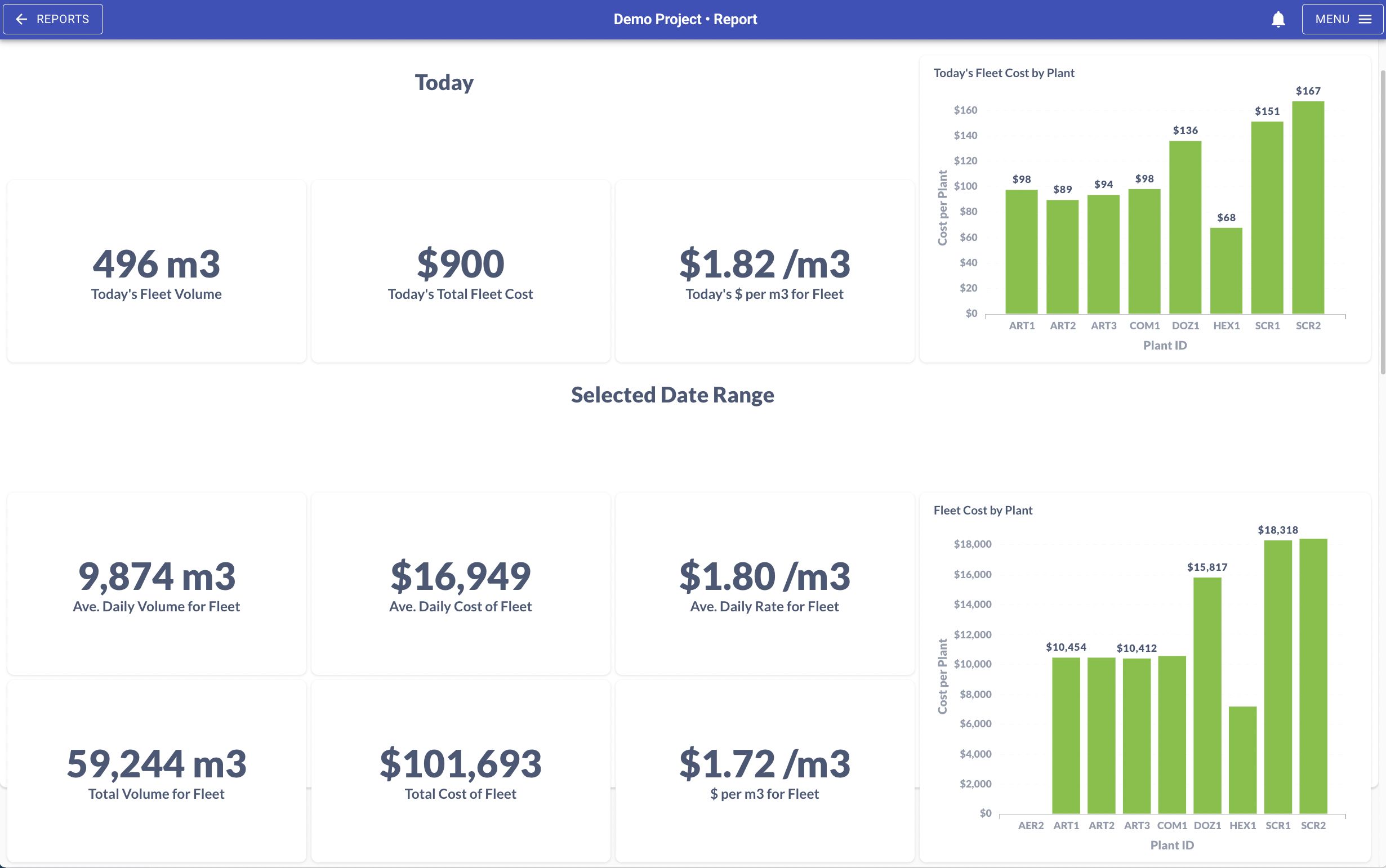This screenshot has height=868, width=1386.
Task: Click the '$18,000' axis tick in lower chart
Action: pos(973,544)
